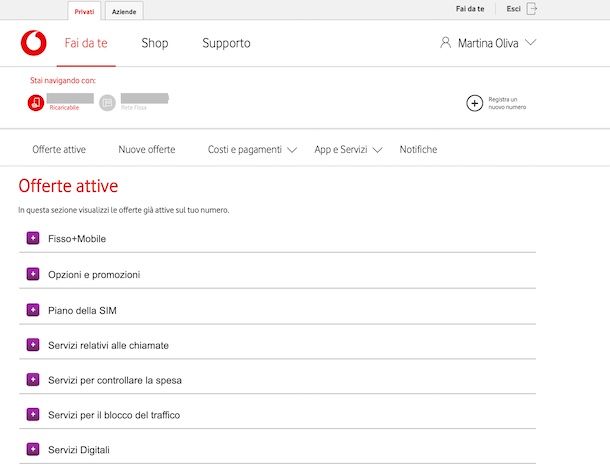The height and width of the screenshot is (474, 610).
Task: Go to Nuove offerte
Action: pos(147,149)
